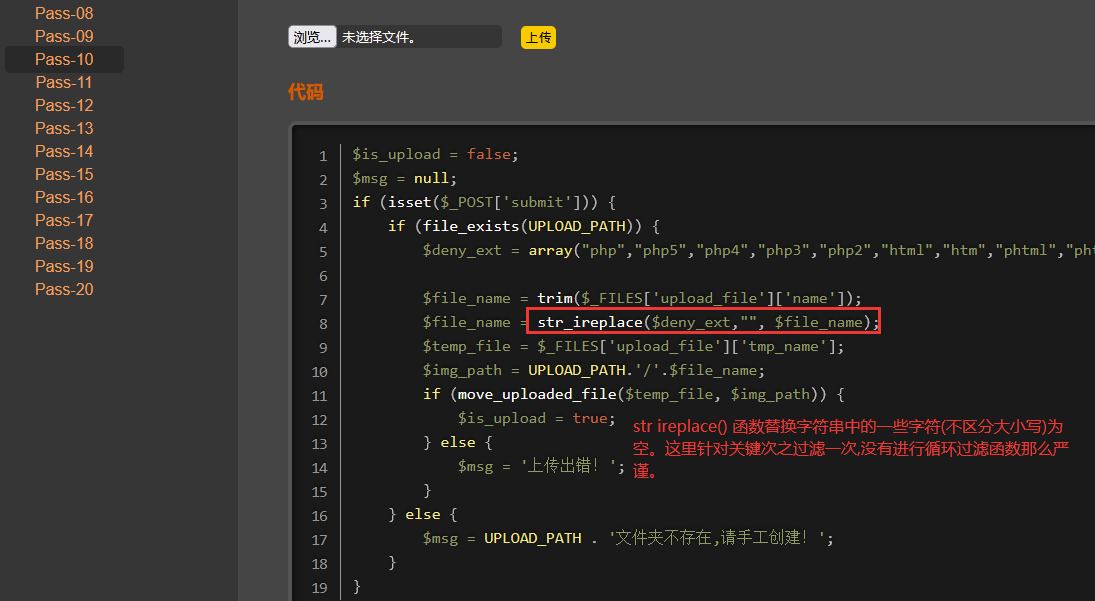Click code line 2 $msg = null
This screenshot has width=1095, height=601.
404,179
